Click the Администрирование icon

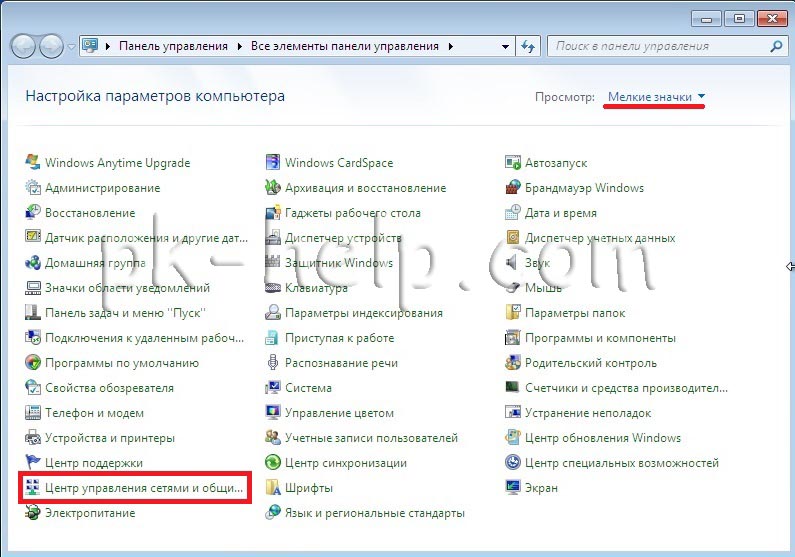(x=32, y=188)
